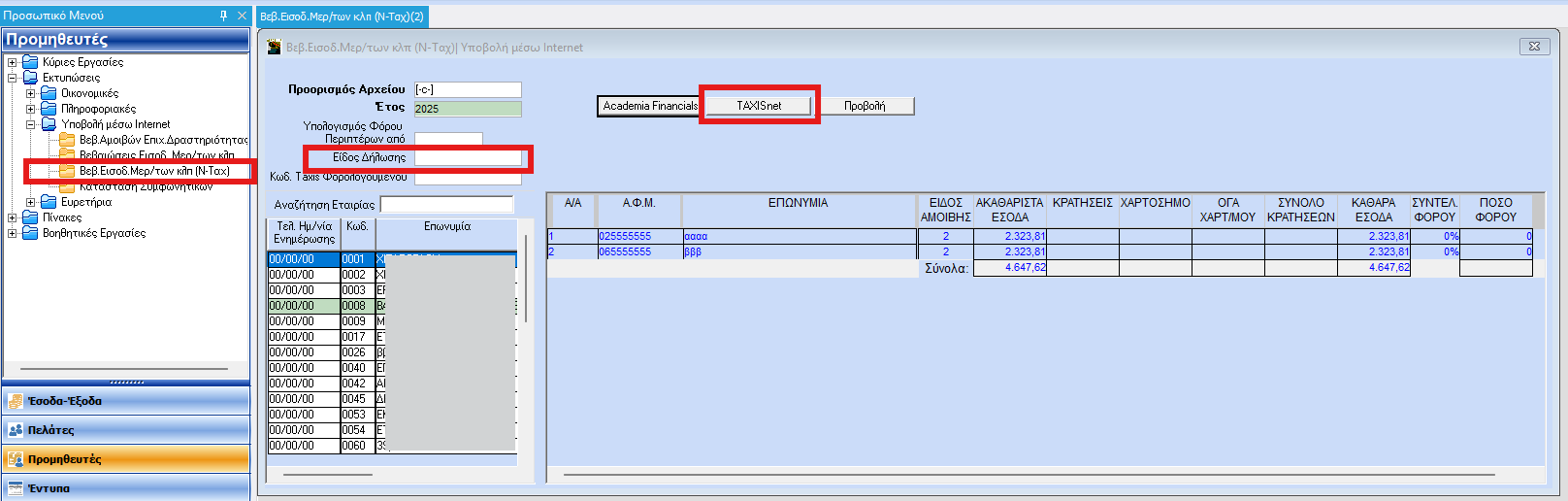Click the form window's title bar icon
1568x501 pixels.
[x=274, y=47]
